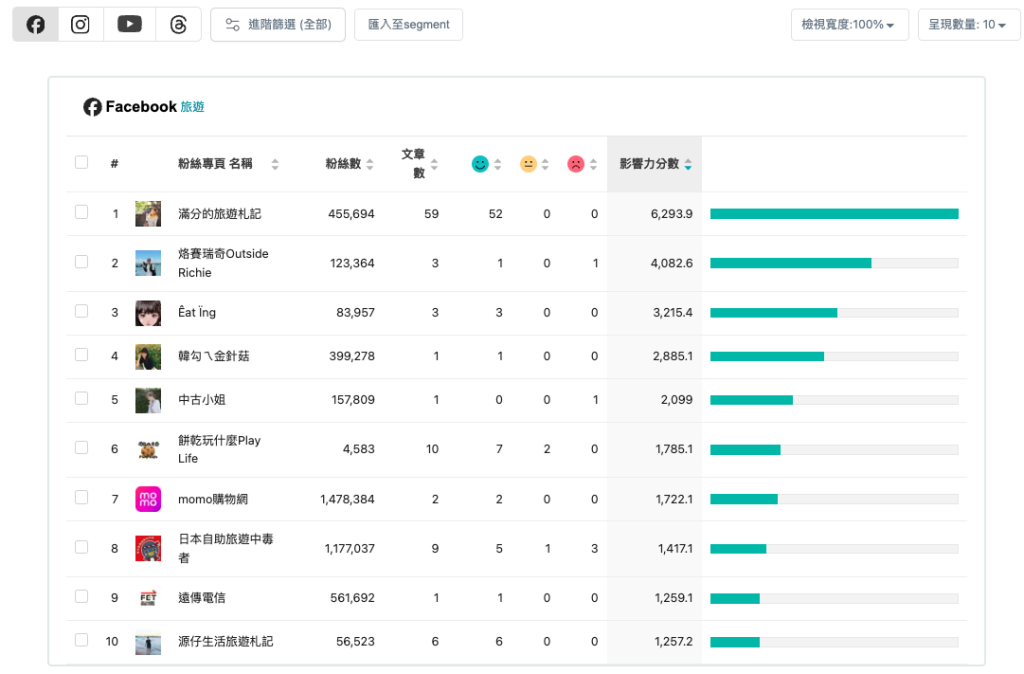Click the momo購物網 page logo
Screen dimensions: 1024x674
point(148,499)
